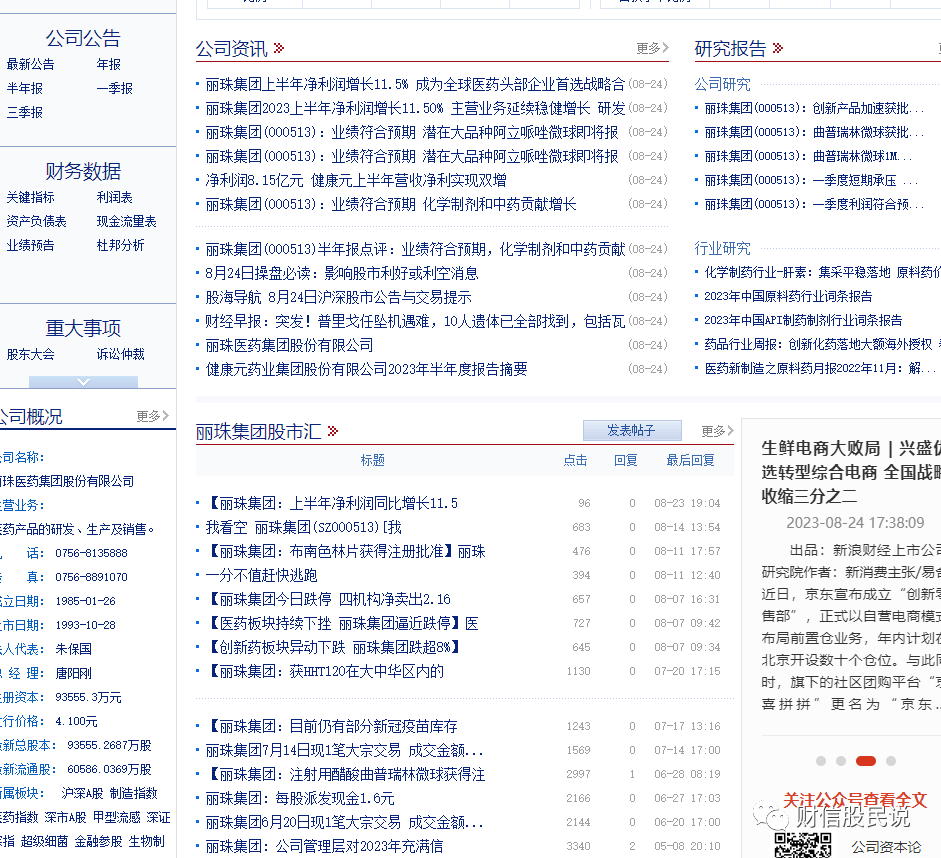This screenshot has width=941, height=858.
Task: Open 三季报 sidebar link
Action: pos(25,112)
